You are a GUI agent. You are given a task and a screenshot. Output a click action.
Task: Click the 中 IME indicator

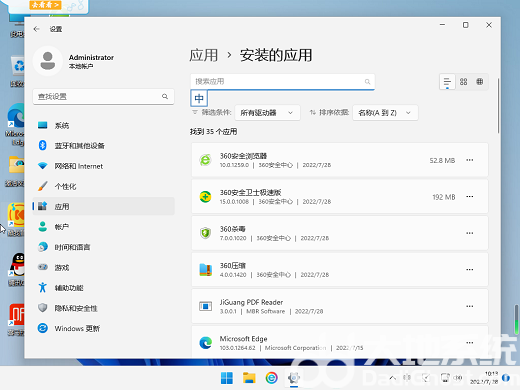(199, 98)
